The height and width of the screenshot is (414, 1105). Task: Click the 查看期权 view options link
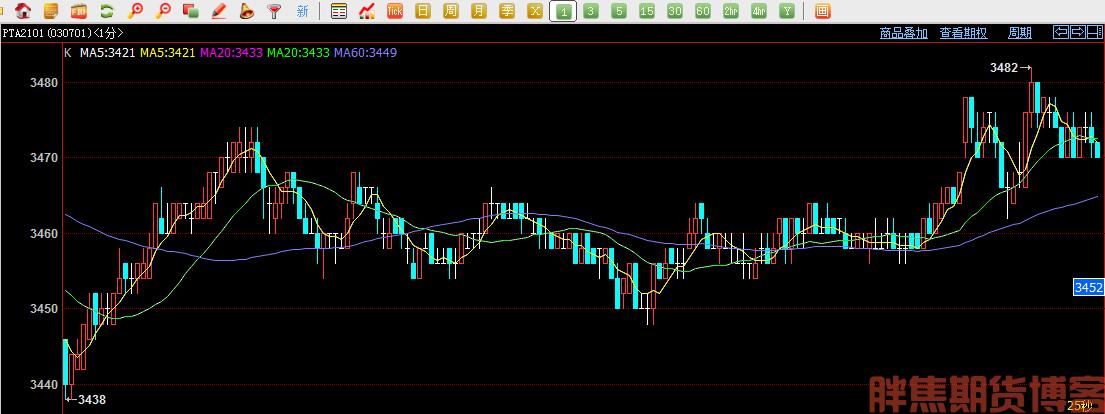point(963,33)
